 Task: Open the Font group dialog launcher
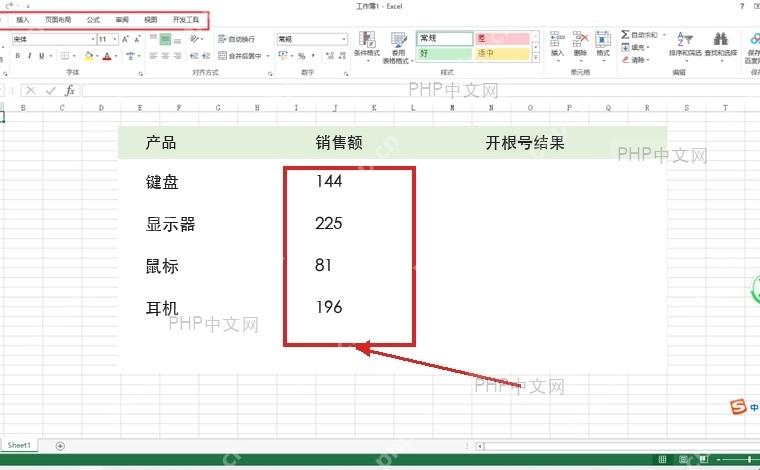[x=141, y=74]
